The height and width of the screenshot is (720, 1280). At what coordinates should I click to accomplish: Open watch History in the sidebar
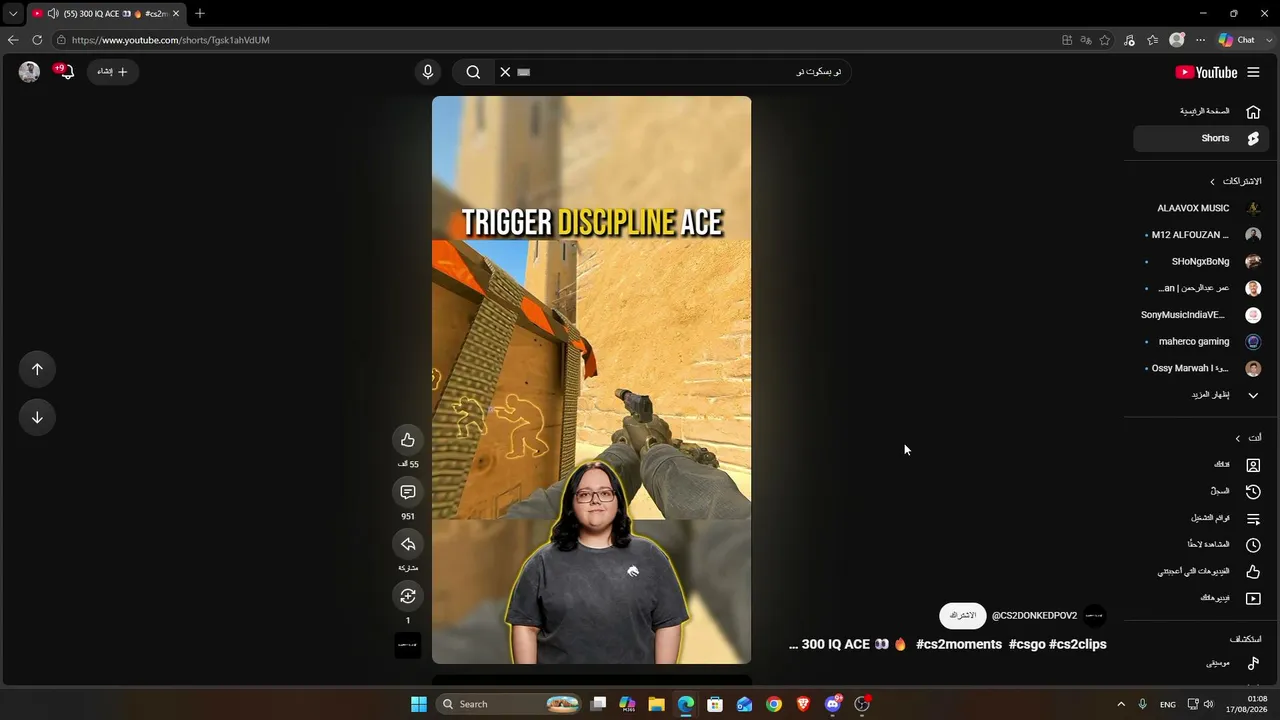click(x=1202, y=491)
